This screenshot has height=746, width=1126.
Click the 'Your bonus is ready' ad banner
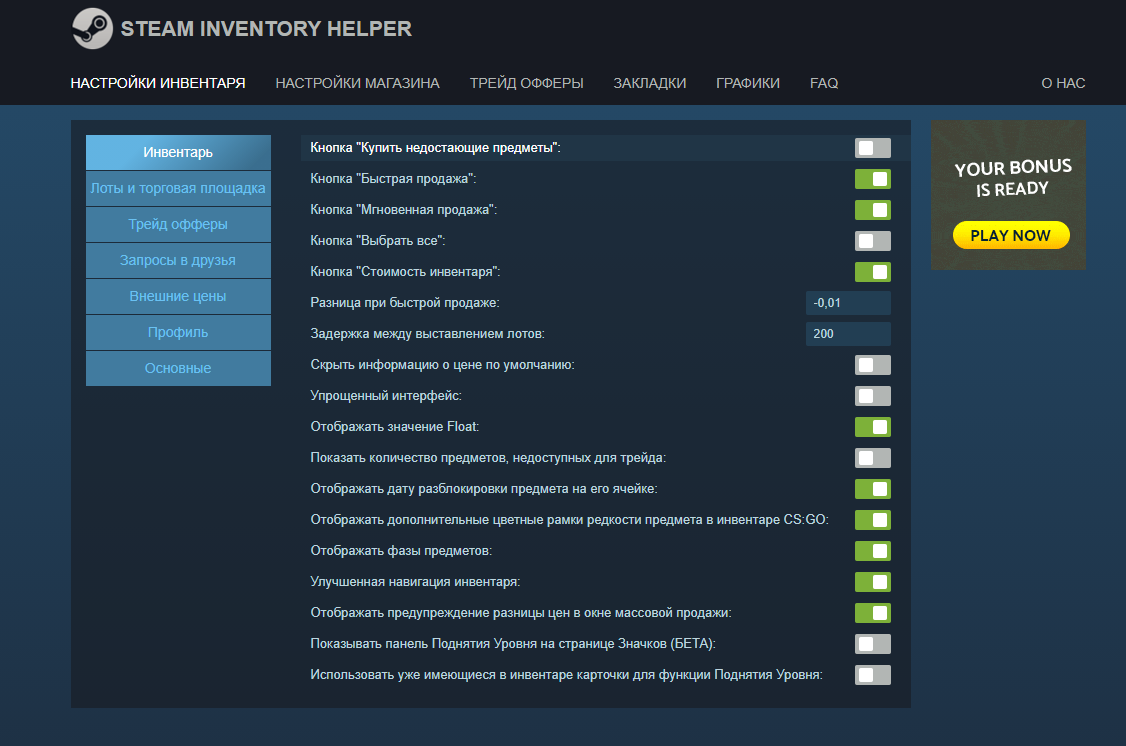tap(1008, 195)
